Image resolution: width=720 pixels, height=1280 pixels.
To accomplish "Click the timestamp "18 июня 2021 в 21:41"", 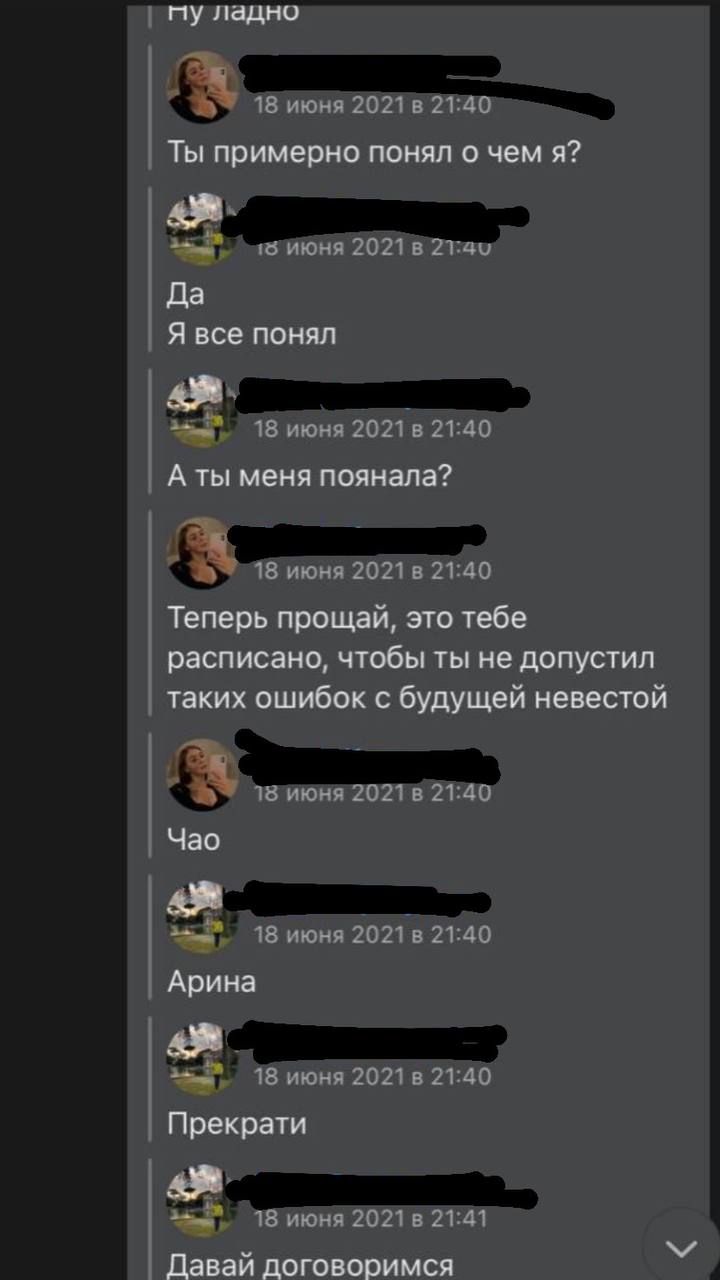I will (372, 1218).
